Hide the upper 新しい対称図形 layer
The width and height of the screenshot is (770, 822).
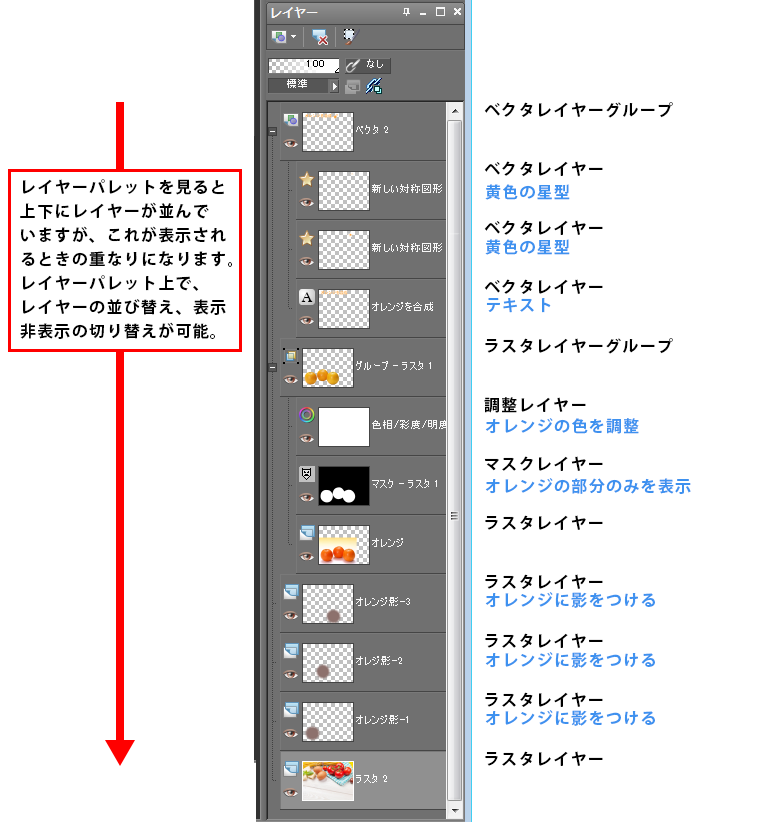coord(307,202)
